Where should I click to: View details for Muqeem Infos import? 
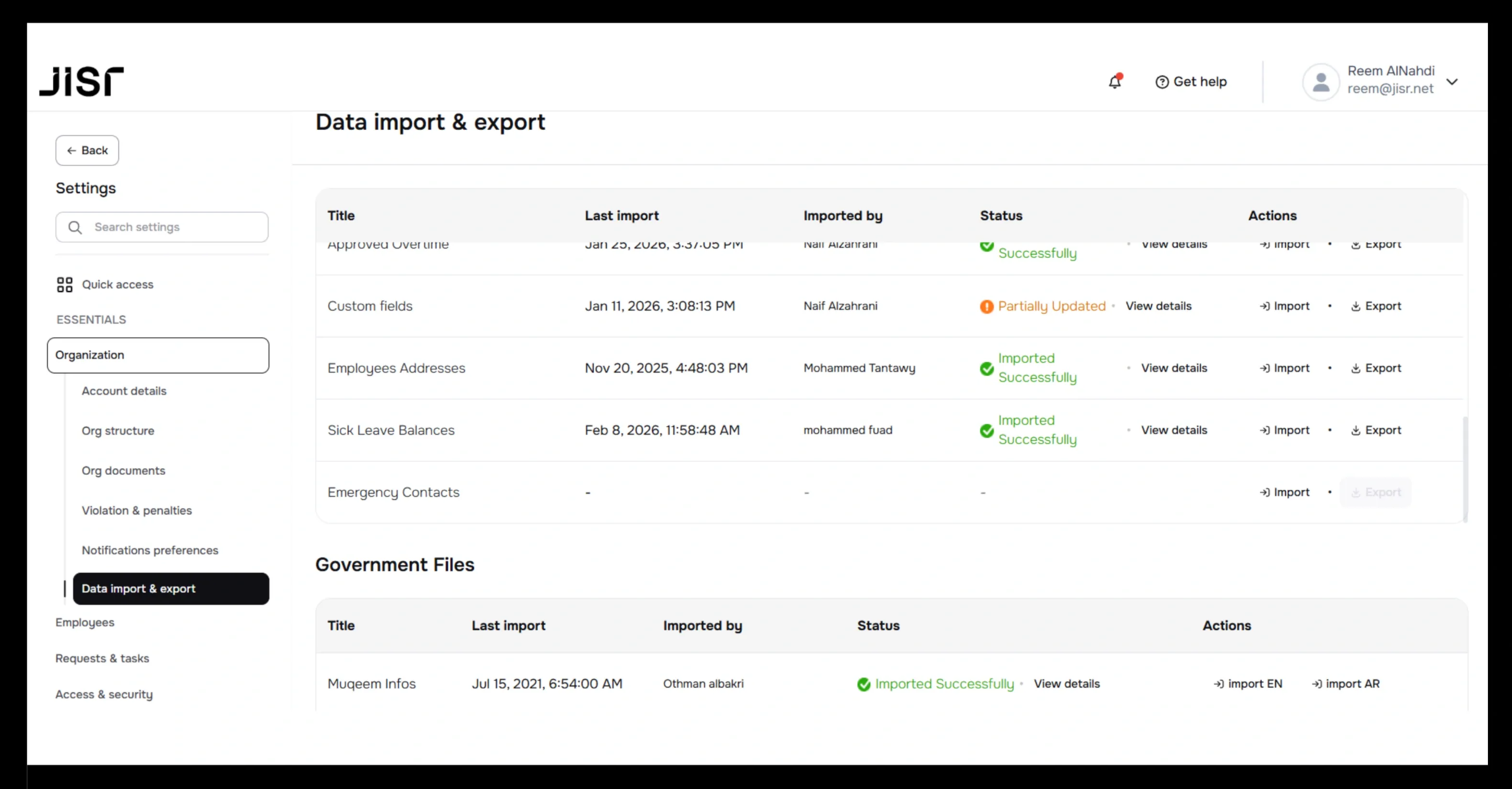coord(1067,683)
